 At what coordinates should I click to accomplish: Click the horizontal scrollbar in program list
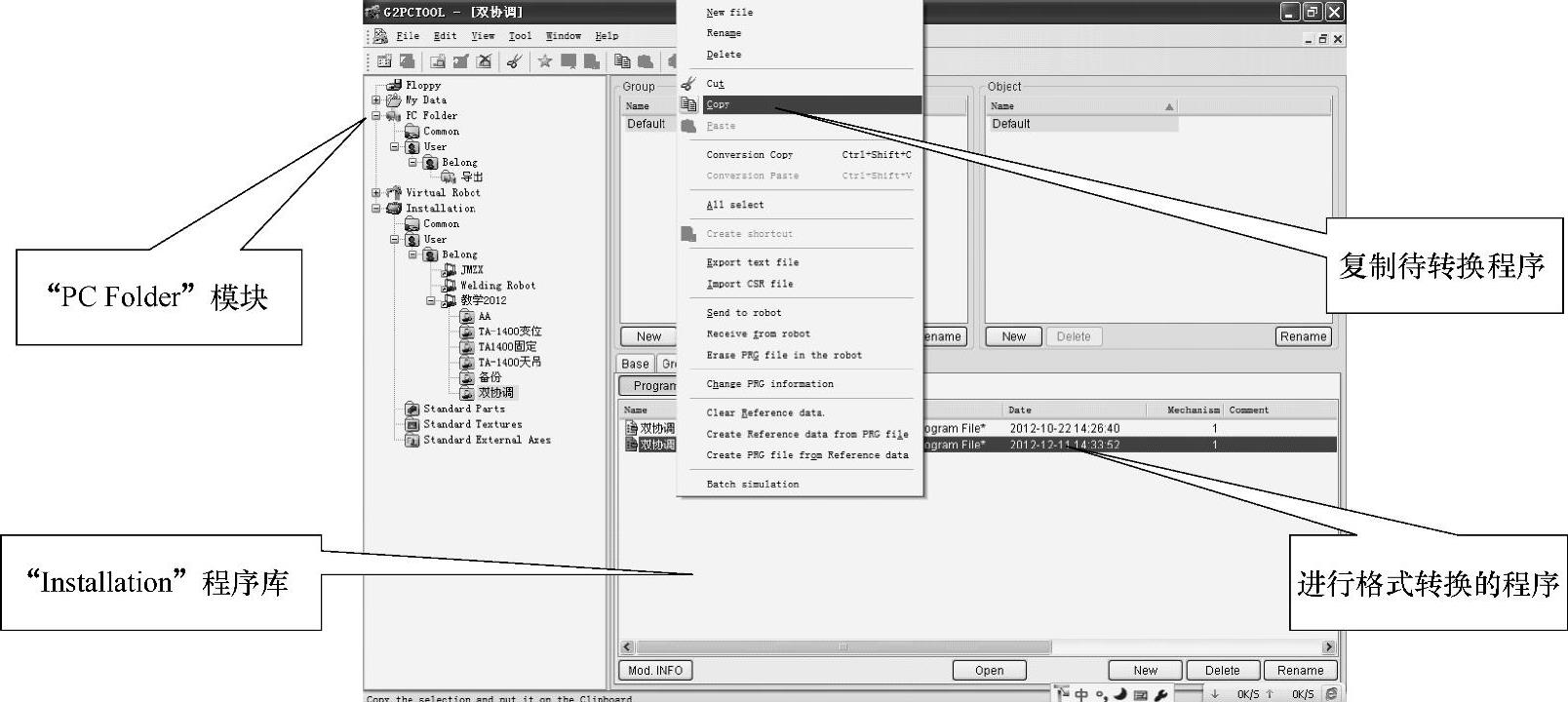tap(843, 647)
